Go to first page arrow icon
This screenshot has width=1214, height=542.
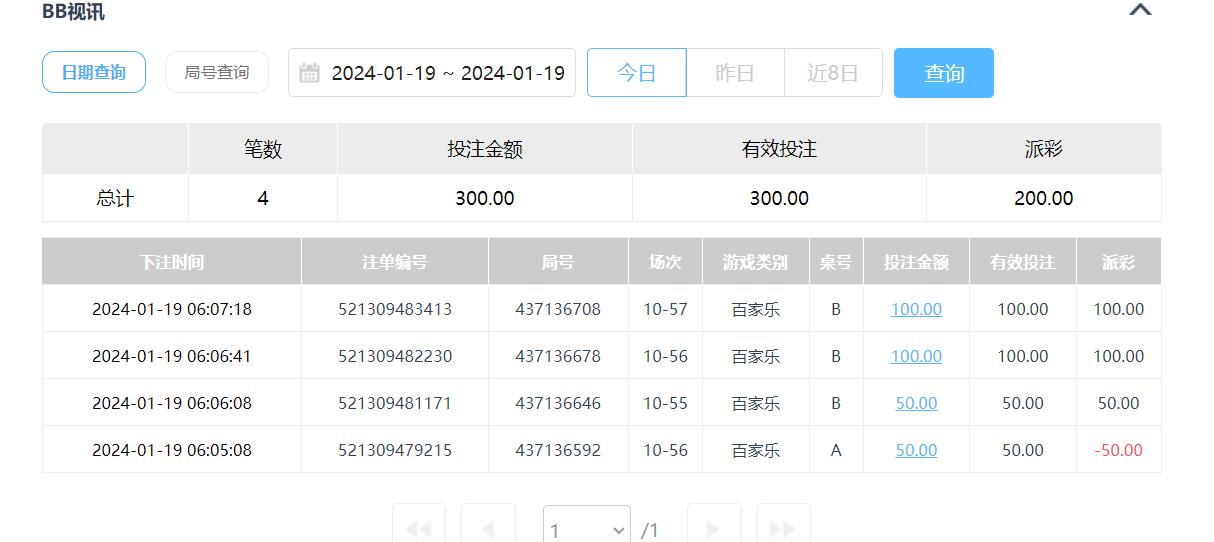(x=418, y=528)
